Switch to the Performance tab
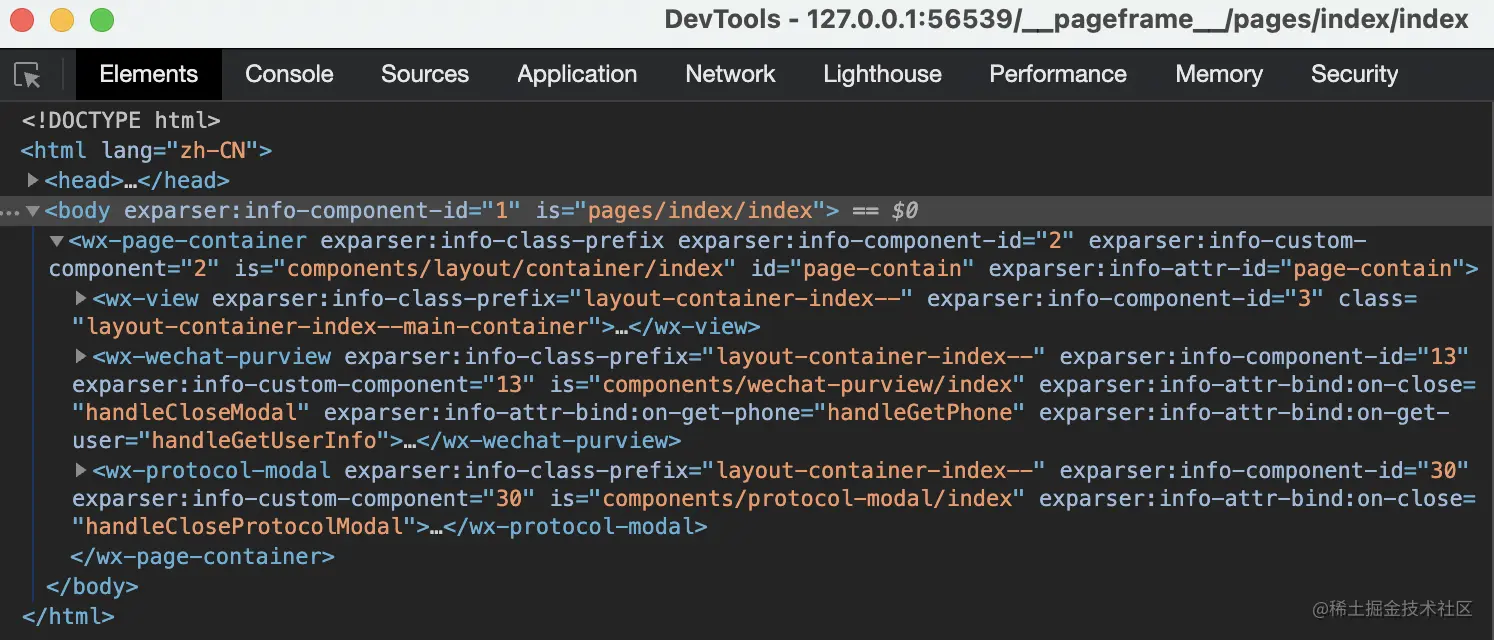The image size is (1494, 640). [1058, 74]
